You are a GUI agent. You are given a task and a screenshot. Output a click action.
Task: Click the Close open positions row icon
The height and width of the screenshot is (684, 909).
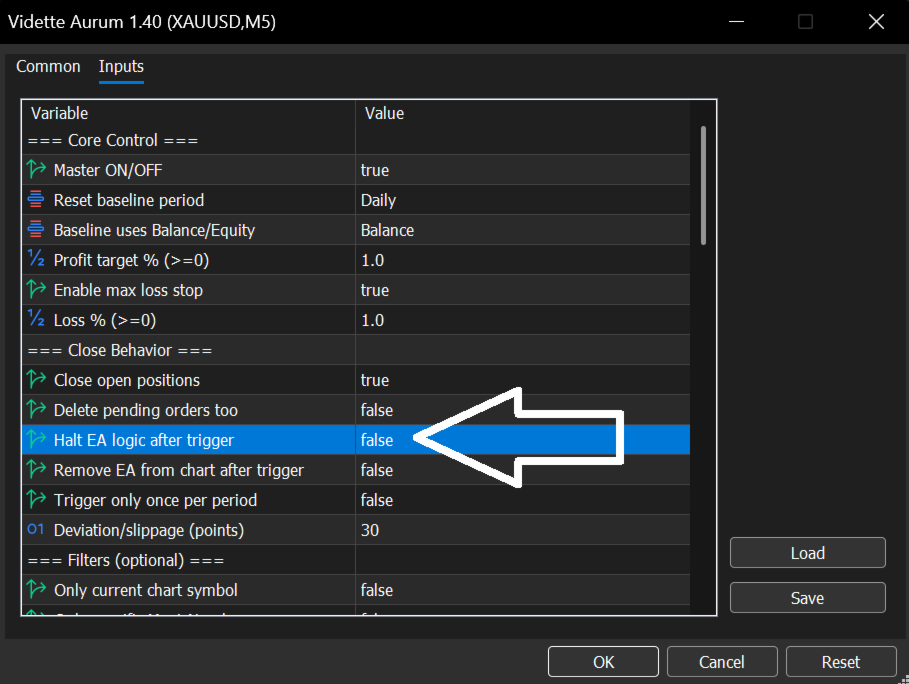click(36, 380)
